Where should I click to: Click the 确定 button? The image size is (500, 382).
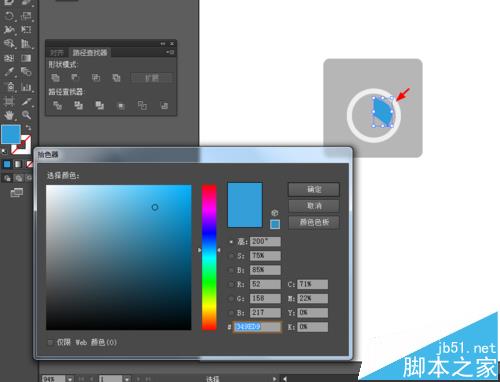(x=314, y=190)
